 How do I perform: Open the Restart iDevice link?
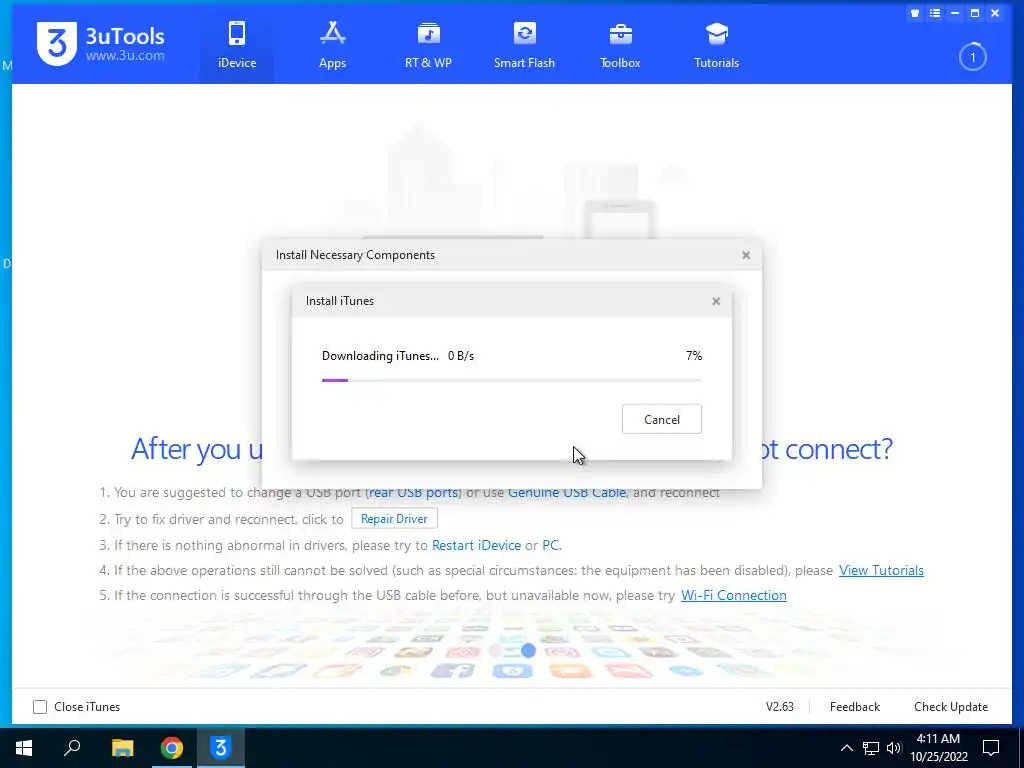click(476, 545)
